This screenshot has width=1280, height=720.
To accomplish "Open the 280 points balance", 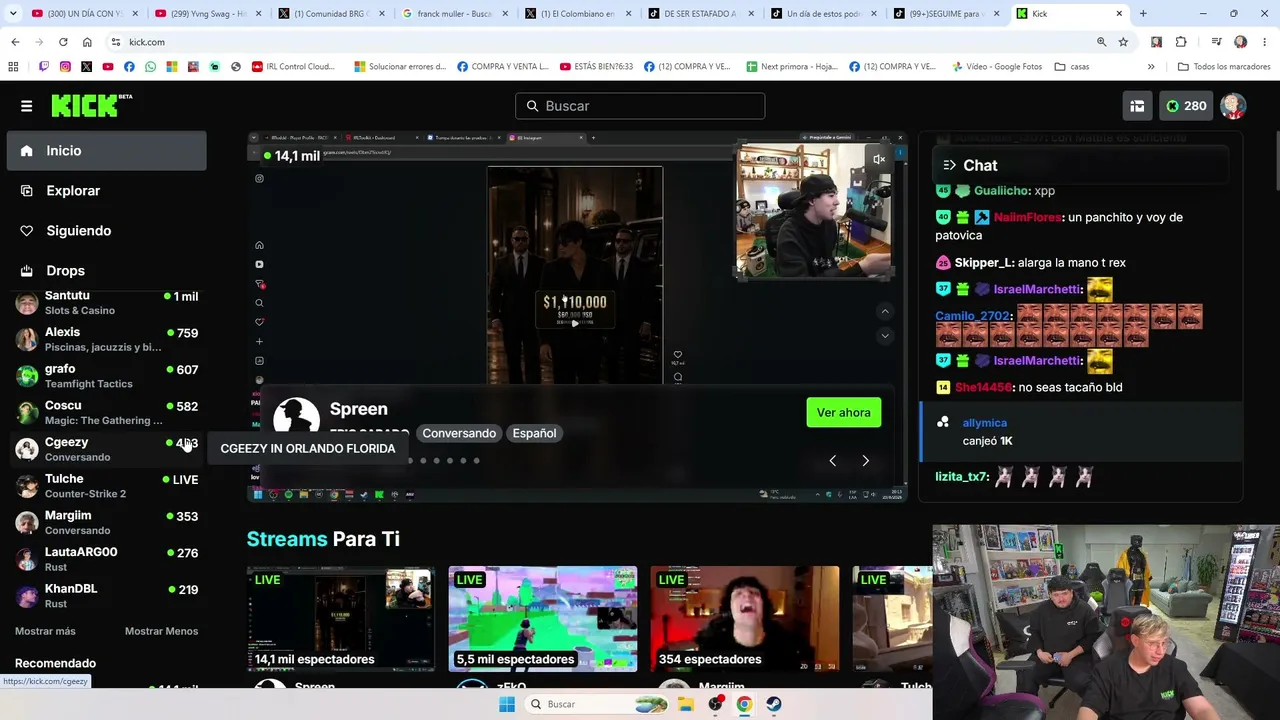I will pyautogui.click(x=1186, y=106).
